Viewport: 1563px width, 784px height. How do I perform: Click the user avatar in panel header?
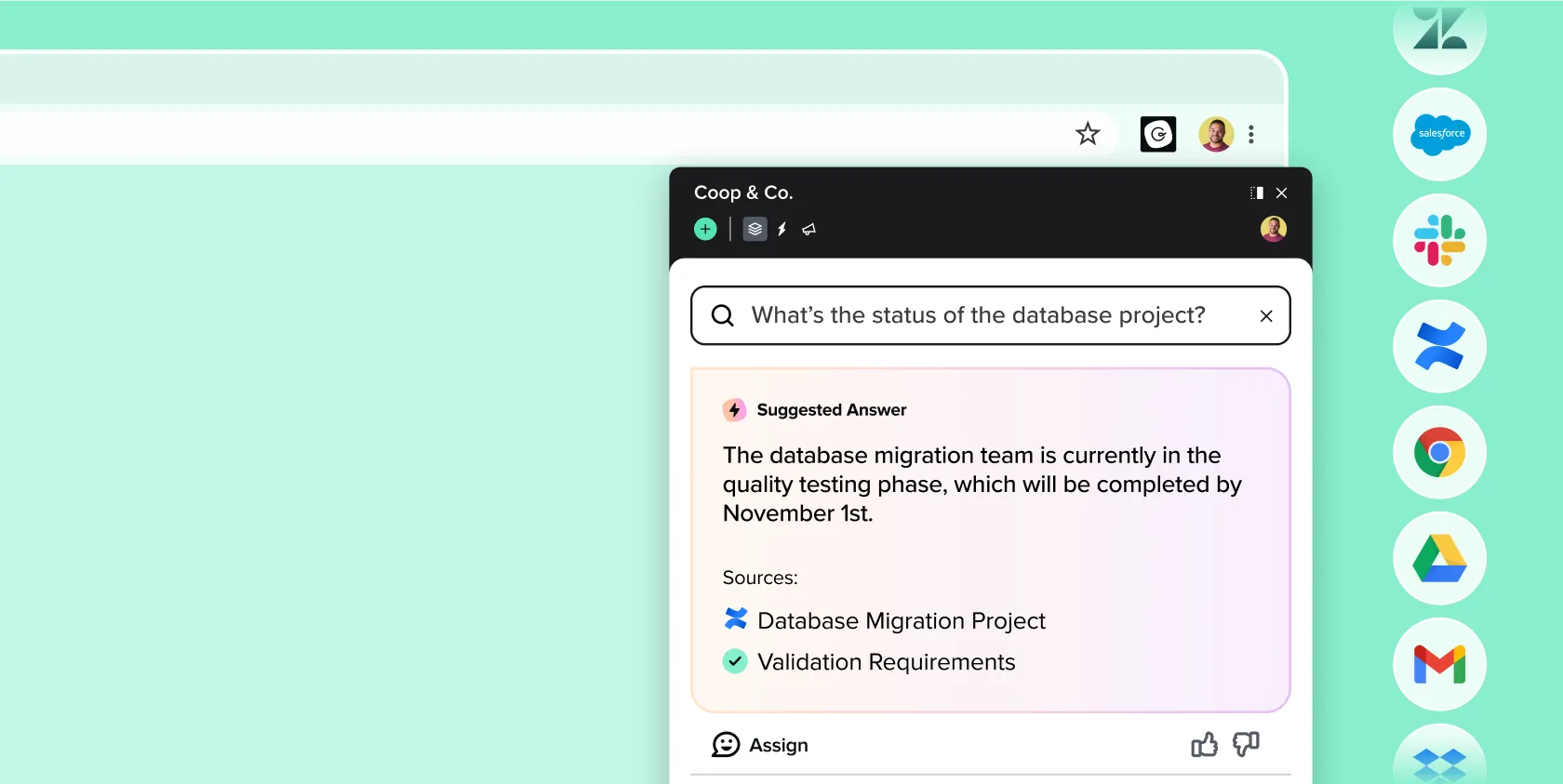click(x=1273, y=229)
